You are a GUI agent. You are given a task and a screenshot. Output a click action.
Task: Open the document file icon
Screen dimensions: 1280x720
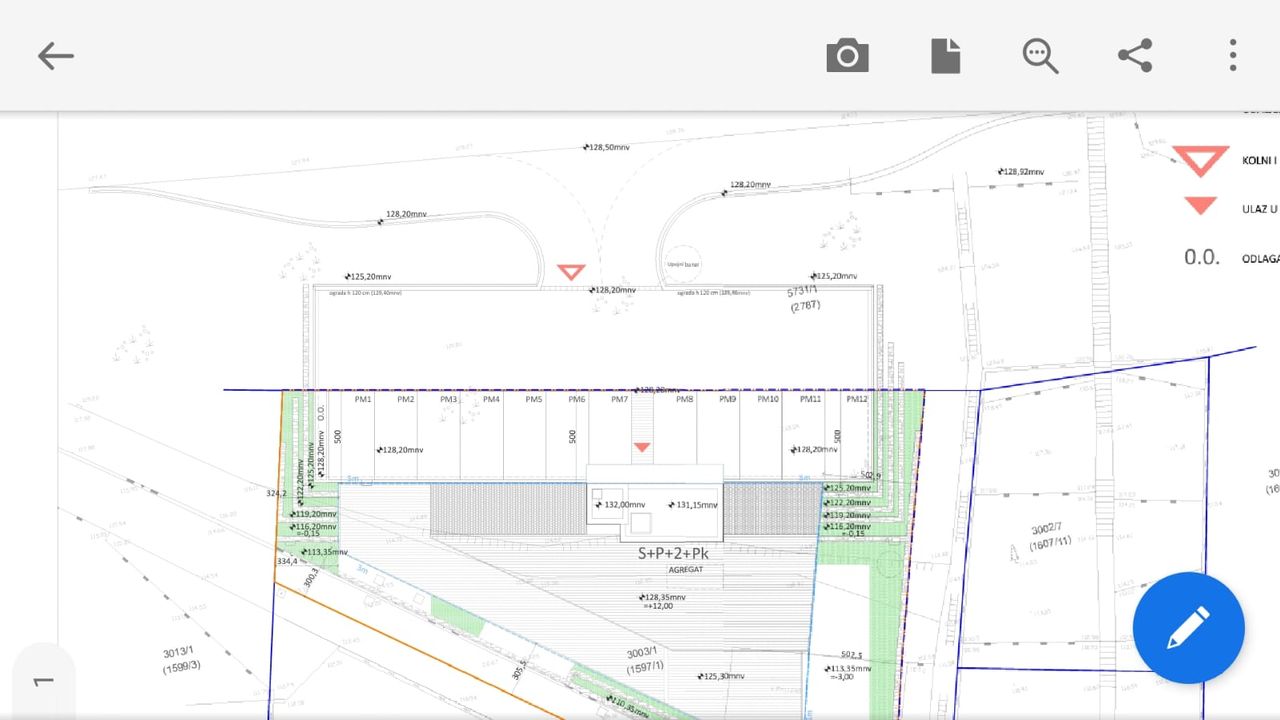click(945, 56)
